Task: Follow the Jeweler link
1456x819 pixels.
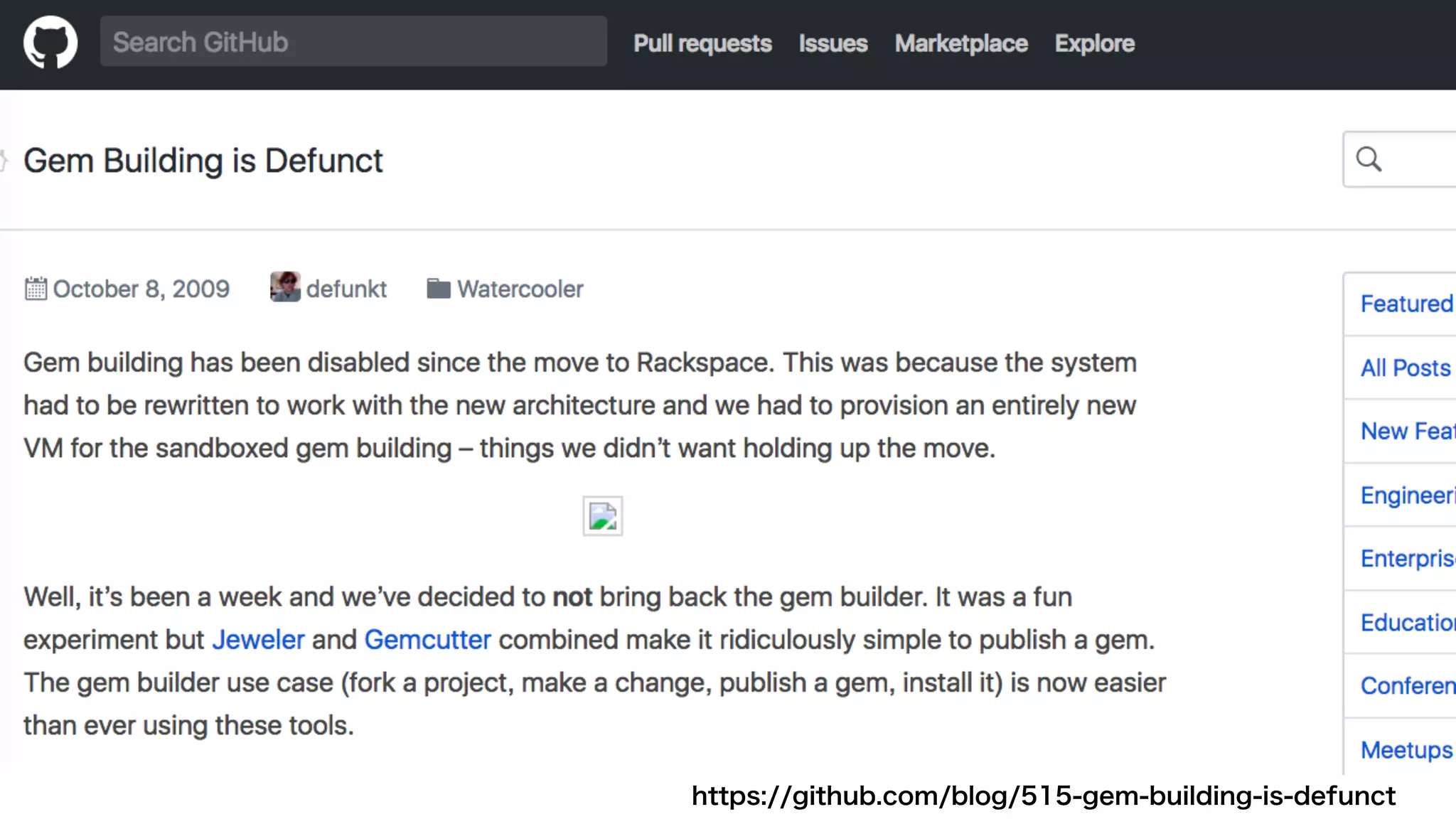Action: click(259, 640)
